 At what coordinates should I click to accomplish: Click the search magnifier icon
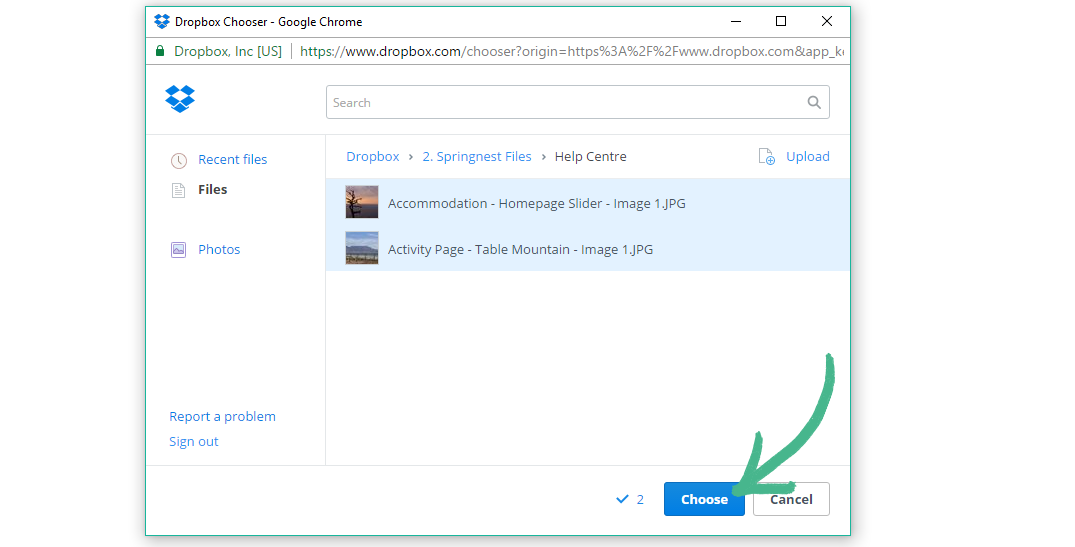pos(814,102)
